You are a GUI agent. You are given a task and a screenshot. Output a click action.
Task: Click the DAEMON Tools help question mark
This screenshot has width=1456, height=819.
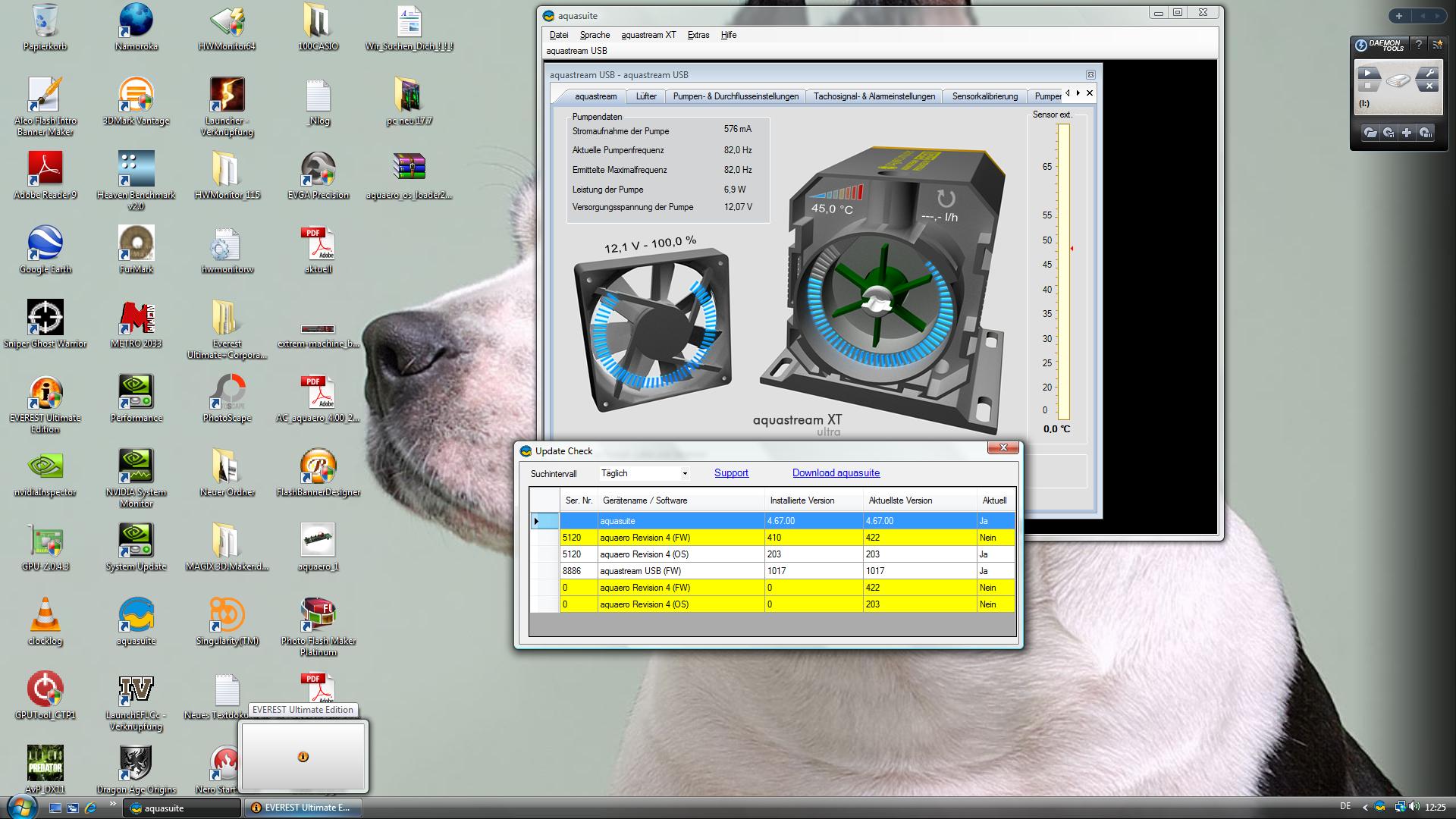[x=1418, y=45]
